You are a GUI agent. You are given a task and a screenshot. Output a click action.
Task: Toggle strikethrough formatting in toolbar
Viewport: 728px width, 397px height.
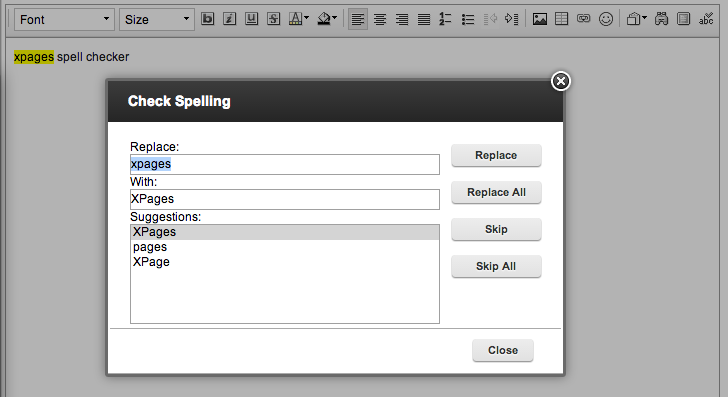click(x=273, y=19)
